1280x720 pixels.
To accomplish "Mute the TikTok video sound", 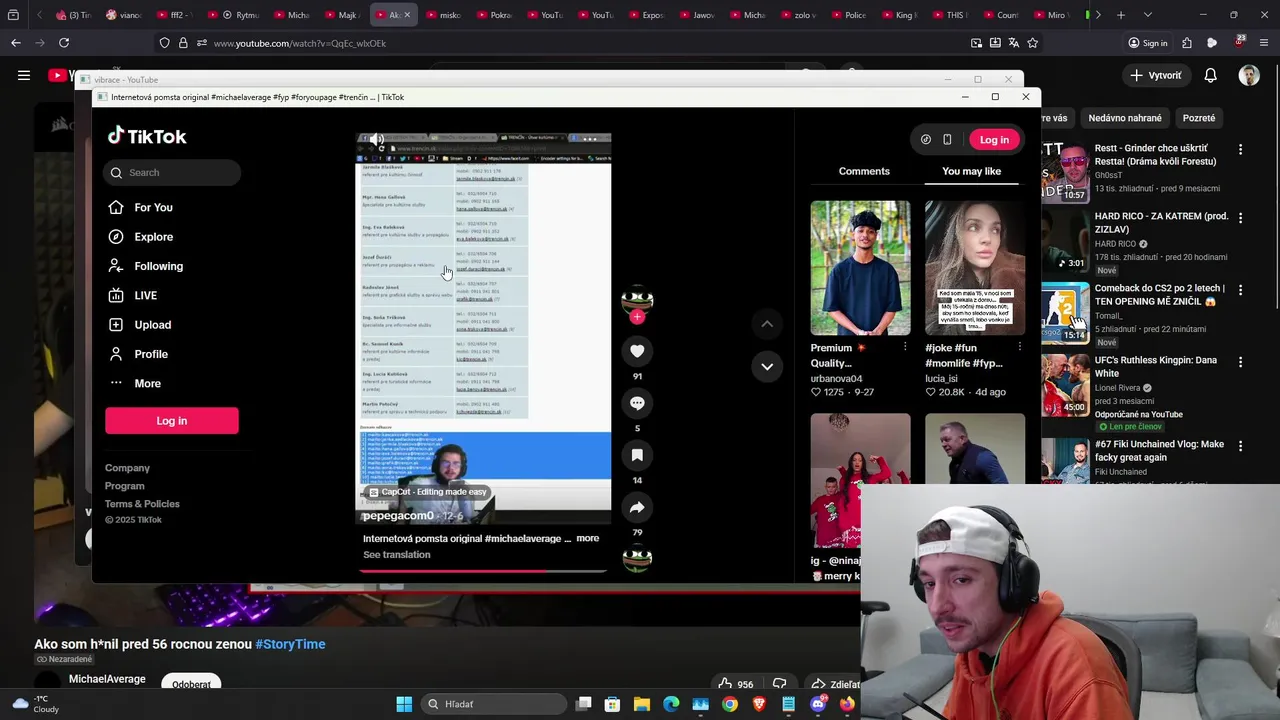I will [x=376, y=140].
